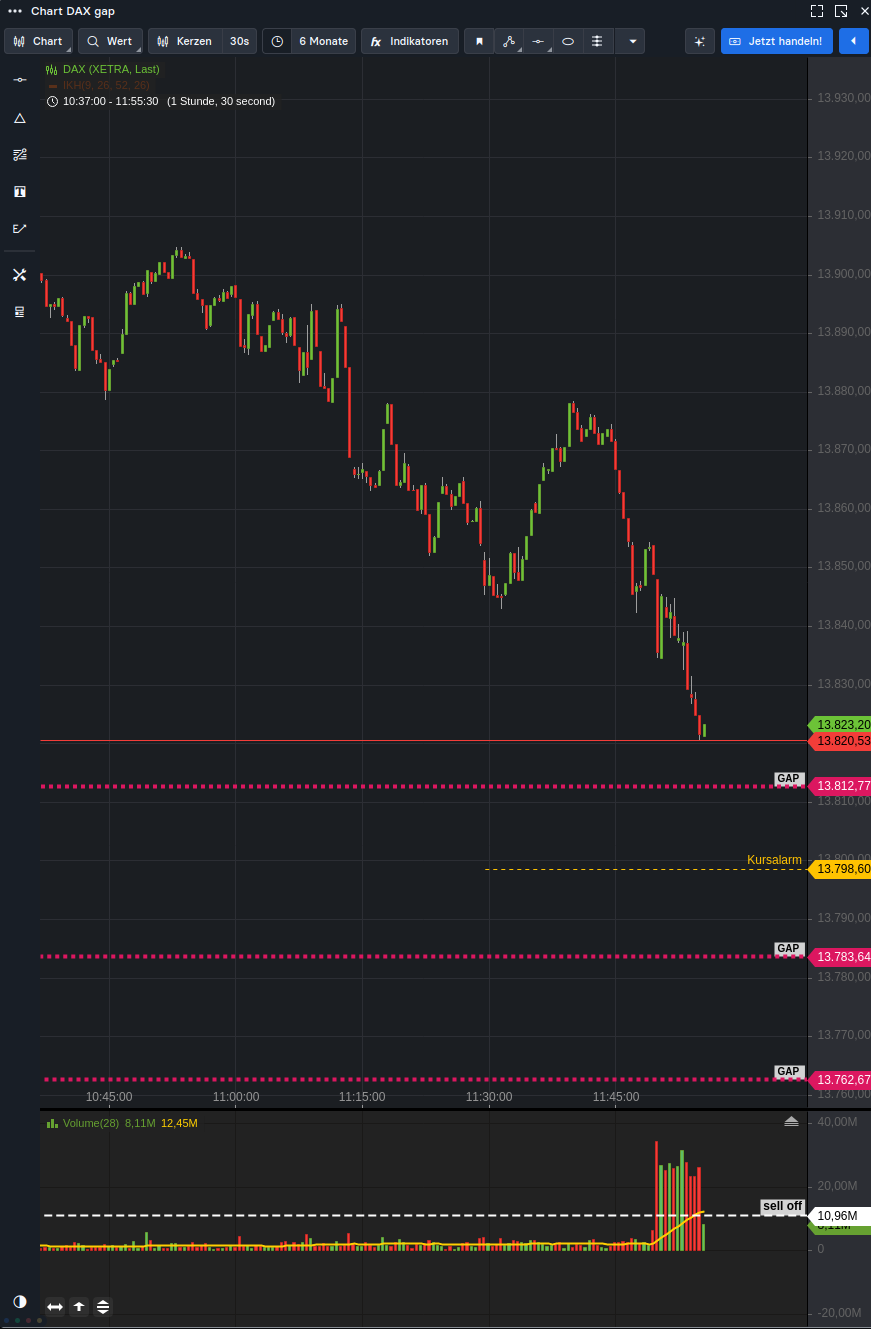Click the yellow Kursalarm price label
871x1329 pixels.
click(x=841, y=869)
